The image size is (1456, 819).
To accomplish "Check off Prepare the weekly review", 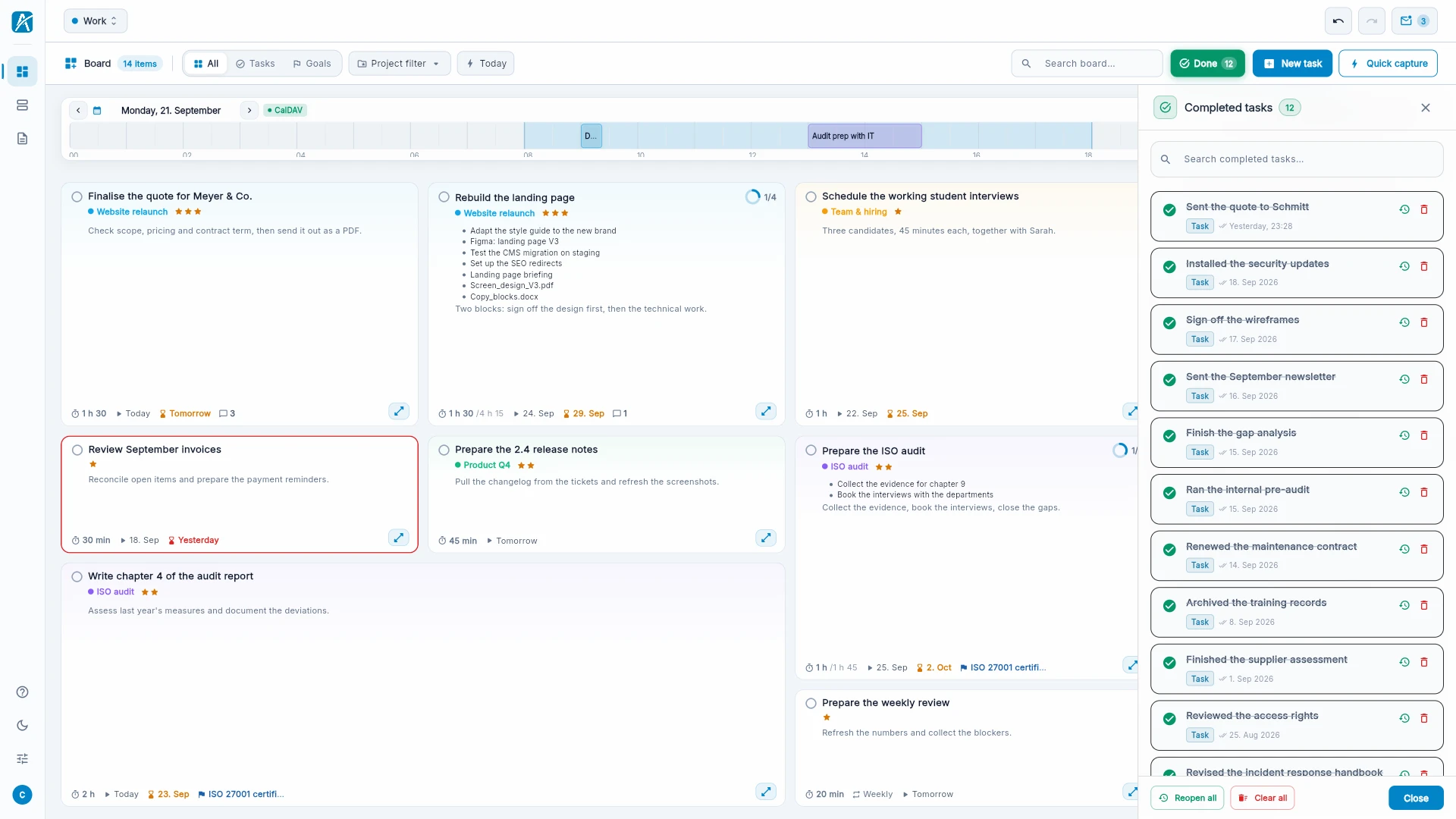I will (811, 703).
